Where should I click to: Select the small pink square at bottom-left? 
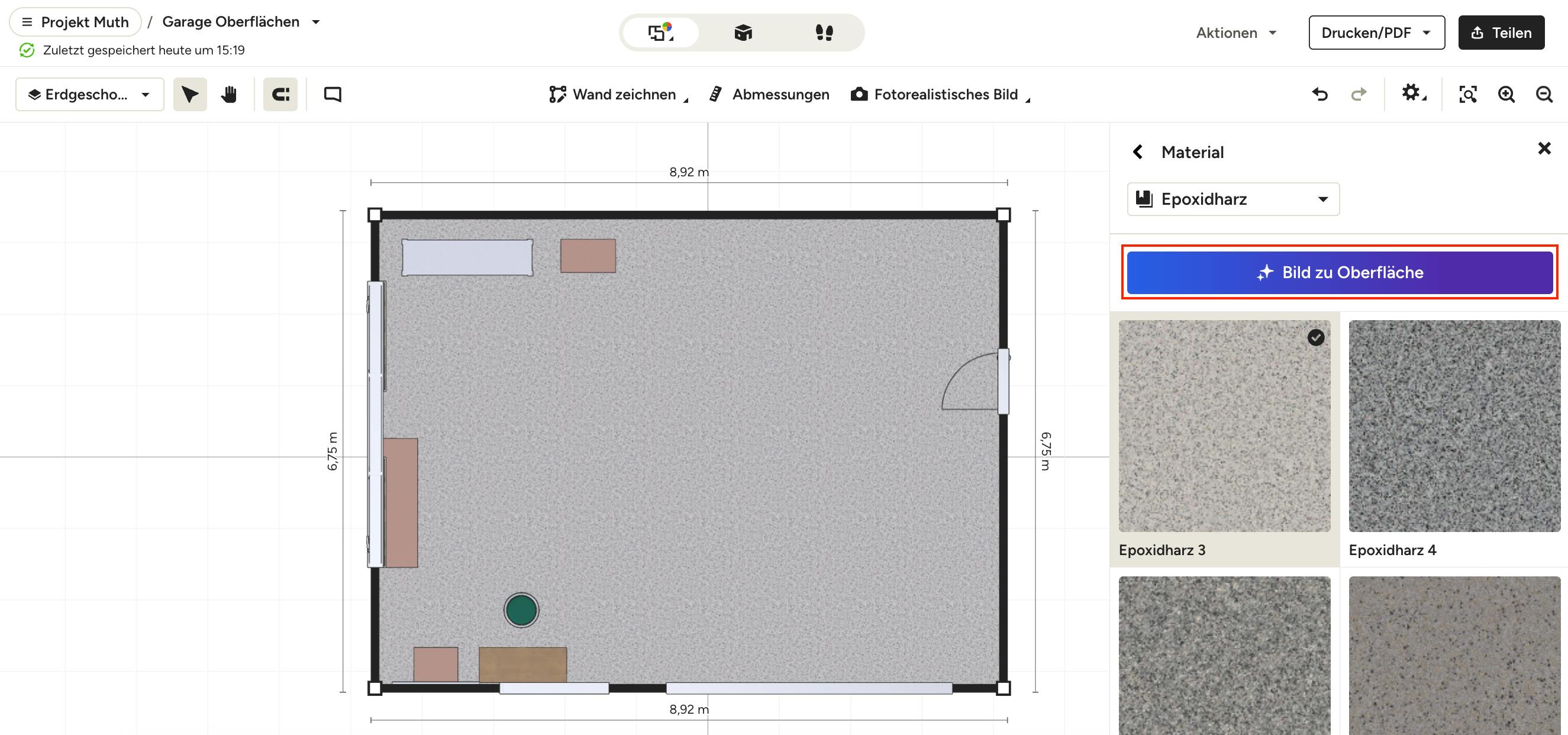coord(436,665)
